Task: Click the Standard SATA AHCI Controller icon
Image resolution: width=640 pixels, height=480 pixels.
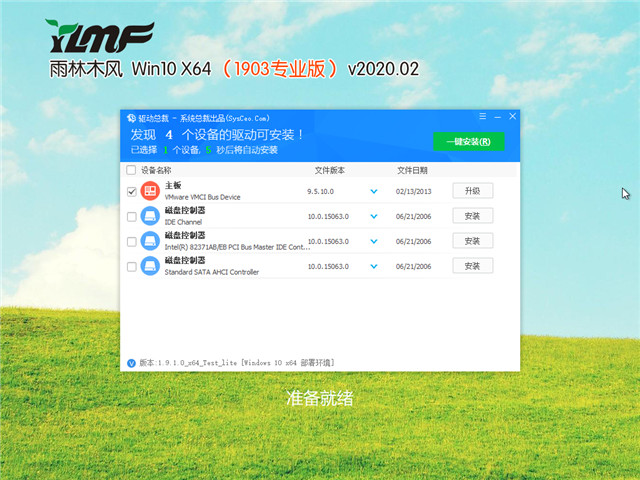Action: (x=150, y=265)
